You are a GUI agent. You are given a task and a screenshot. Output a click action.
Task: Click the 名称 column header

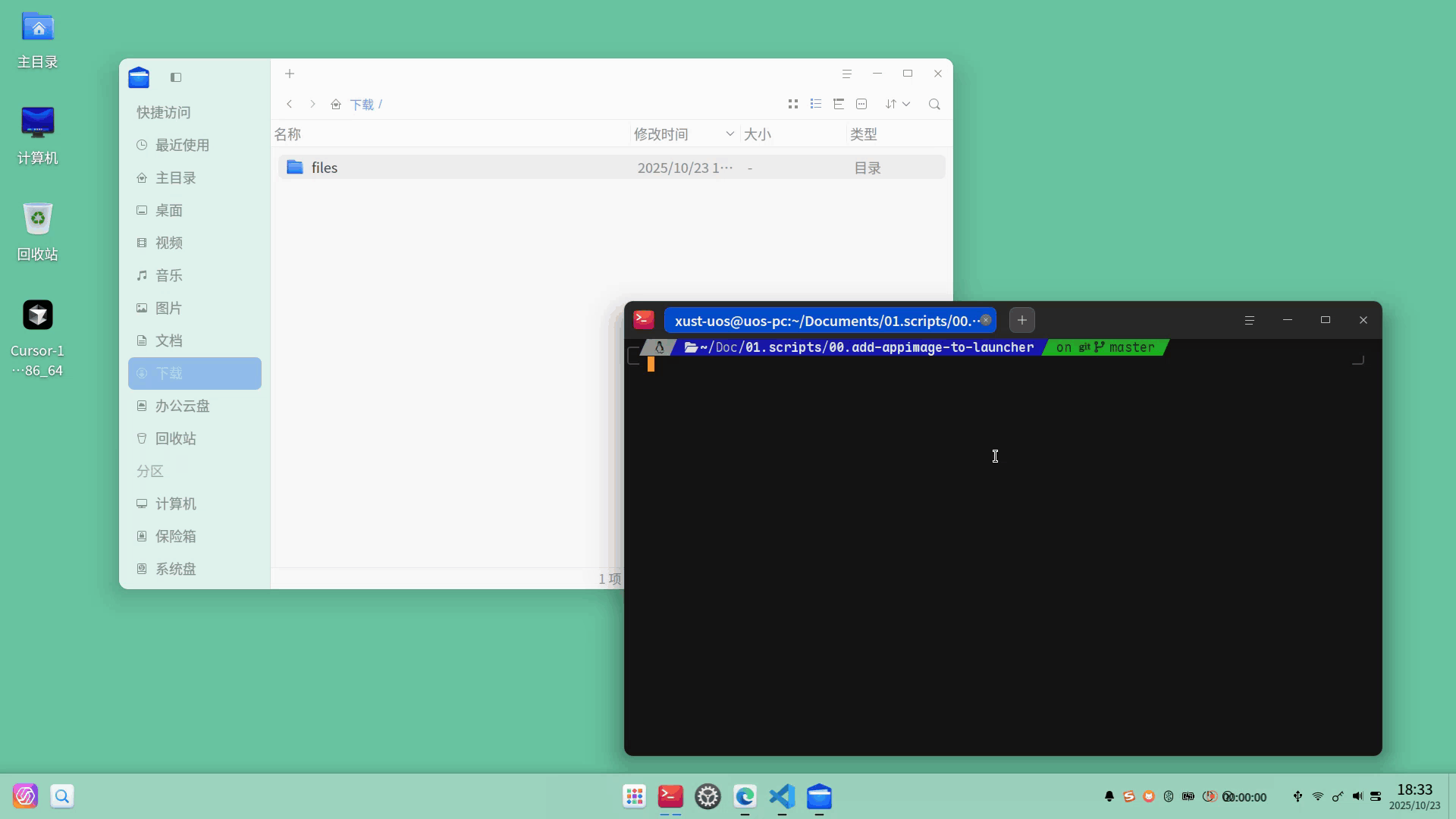287,134
